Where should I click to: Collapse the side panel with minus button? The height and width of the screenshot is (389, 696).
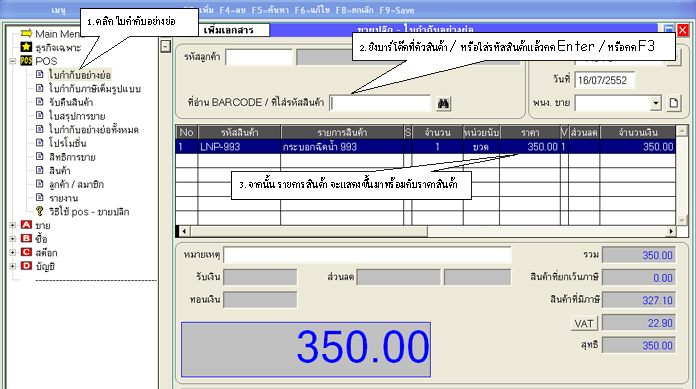tap(166, 46)
